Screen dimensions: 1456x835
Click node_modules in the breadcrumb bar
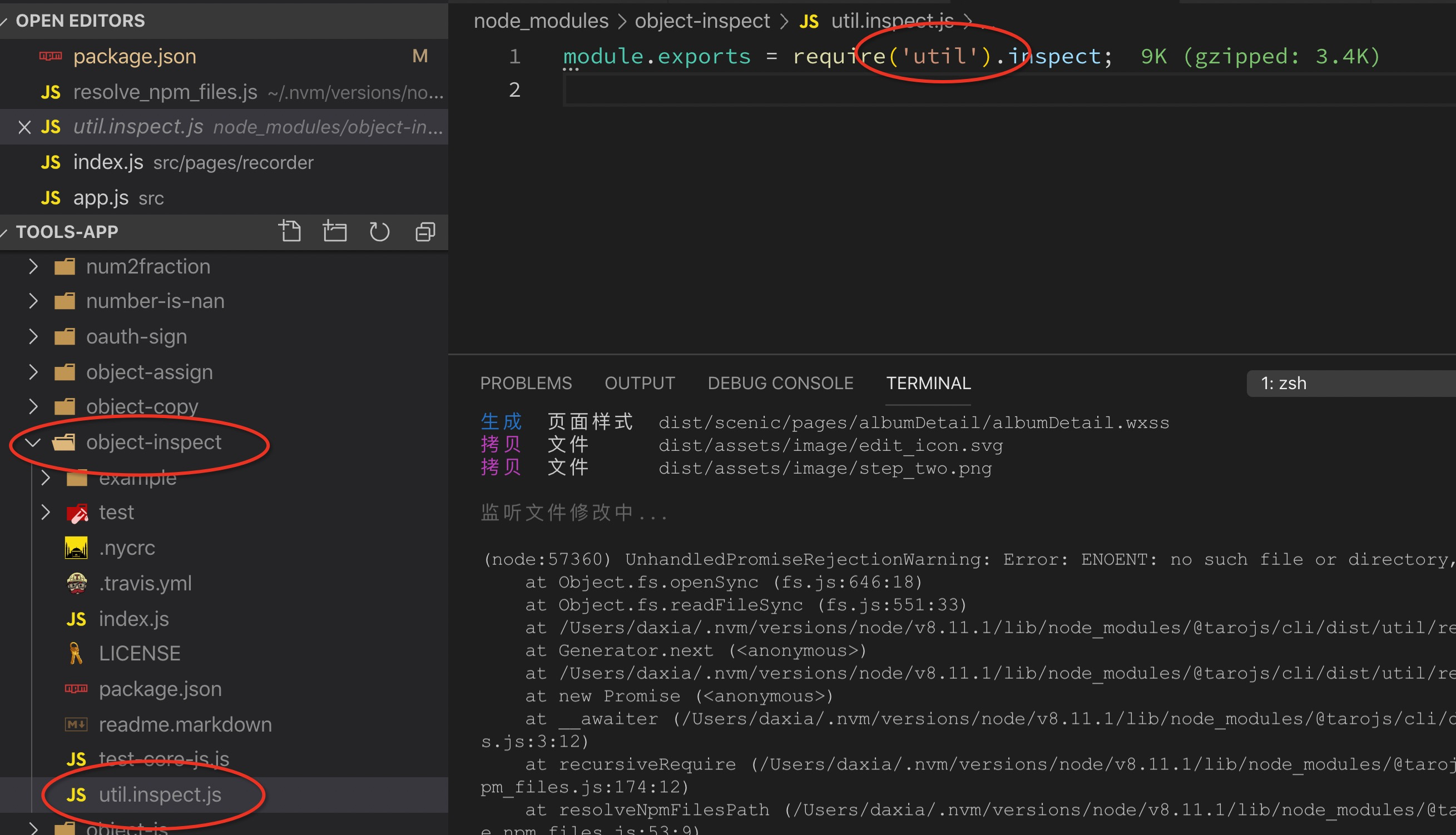point(541,20)
